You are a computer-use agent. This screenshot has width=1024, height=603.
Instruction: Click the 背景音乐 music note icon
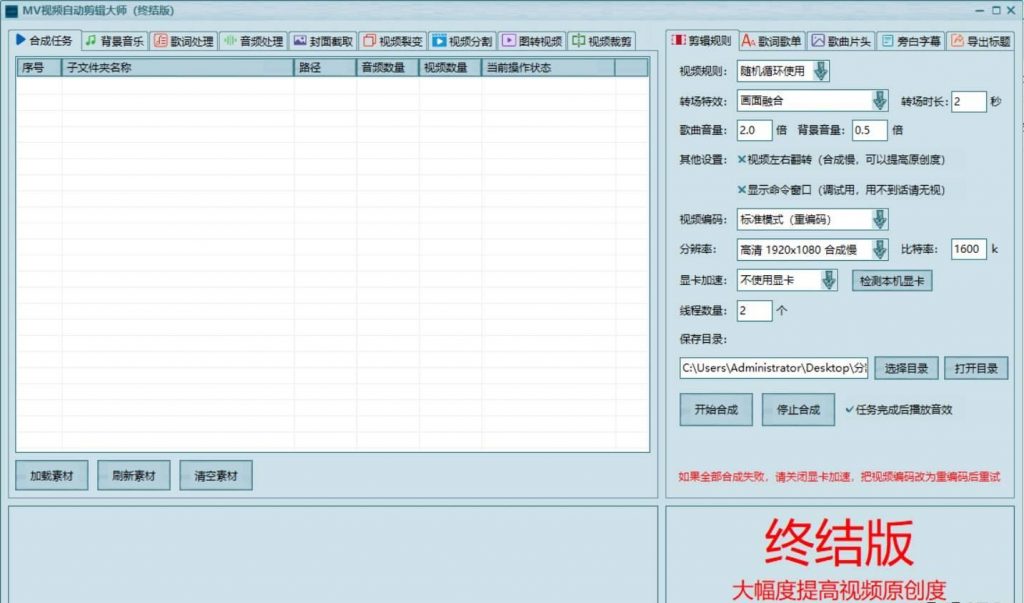[90, 41]
